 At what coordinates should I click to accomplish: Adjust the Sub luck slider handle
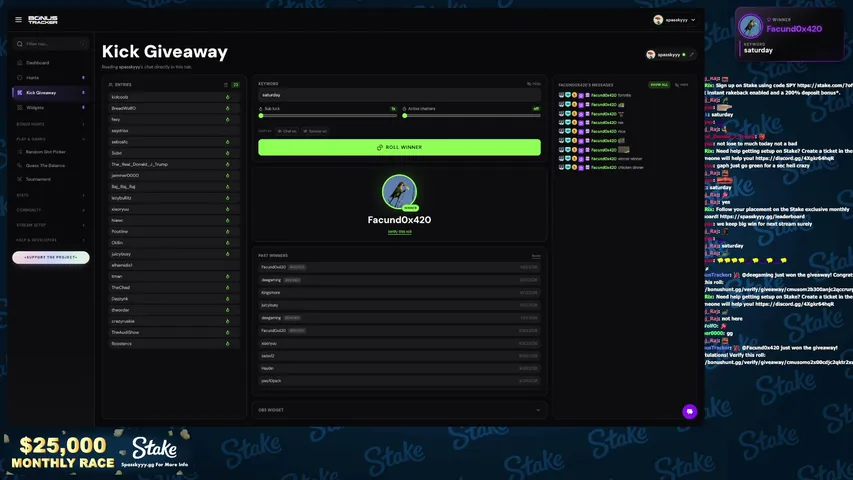[261, 115]
